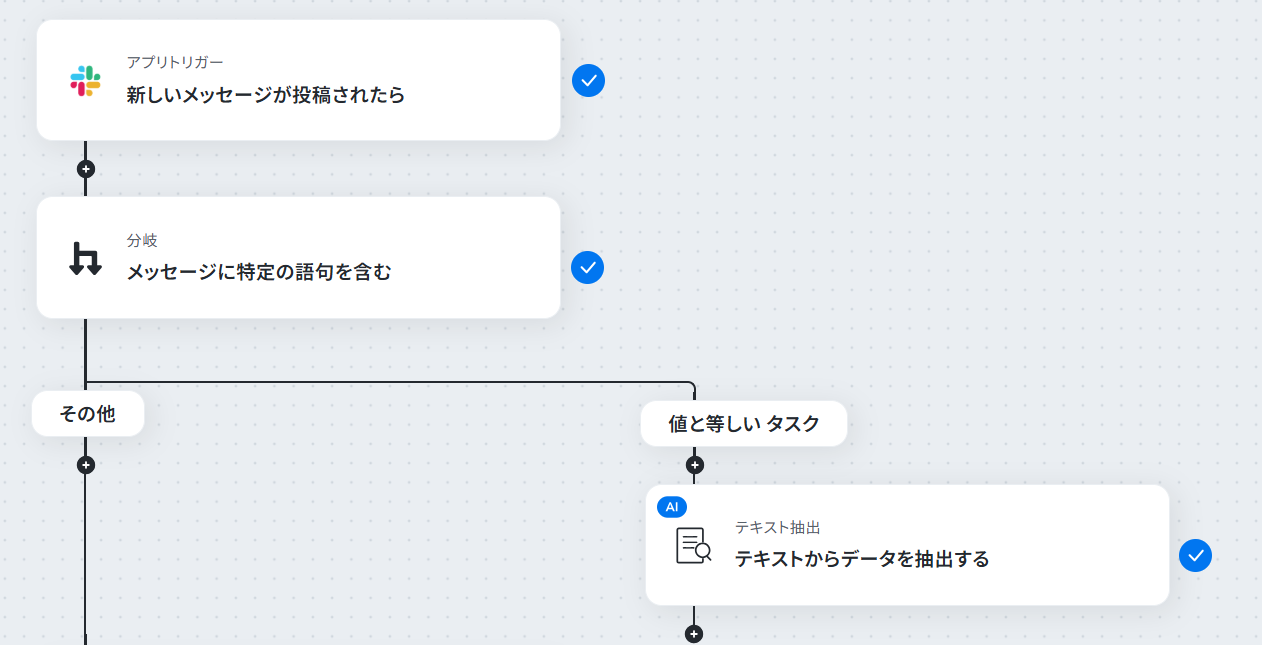The height and width of the screenshot is (645, 1262).
Task: Add step below the Slack trigger
Action: [x=86, y=169]
